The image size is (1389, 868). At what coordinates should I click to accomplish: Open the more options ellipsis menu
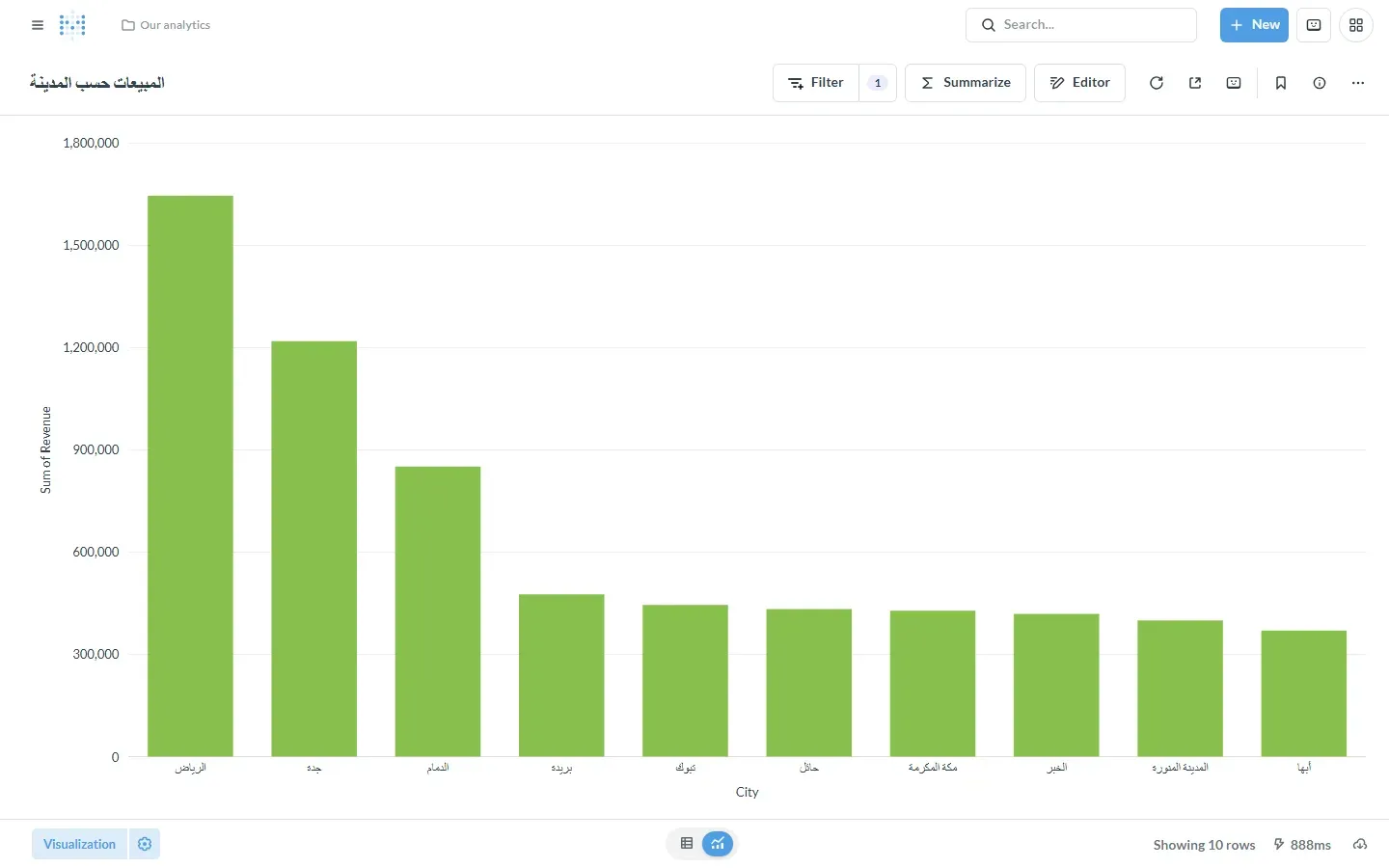tap(1358, 83)
